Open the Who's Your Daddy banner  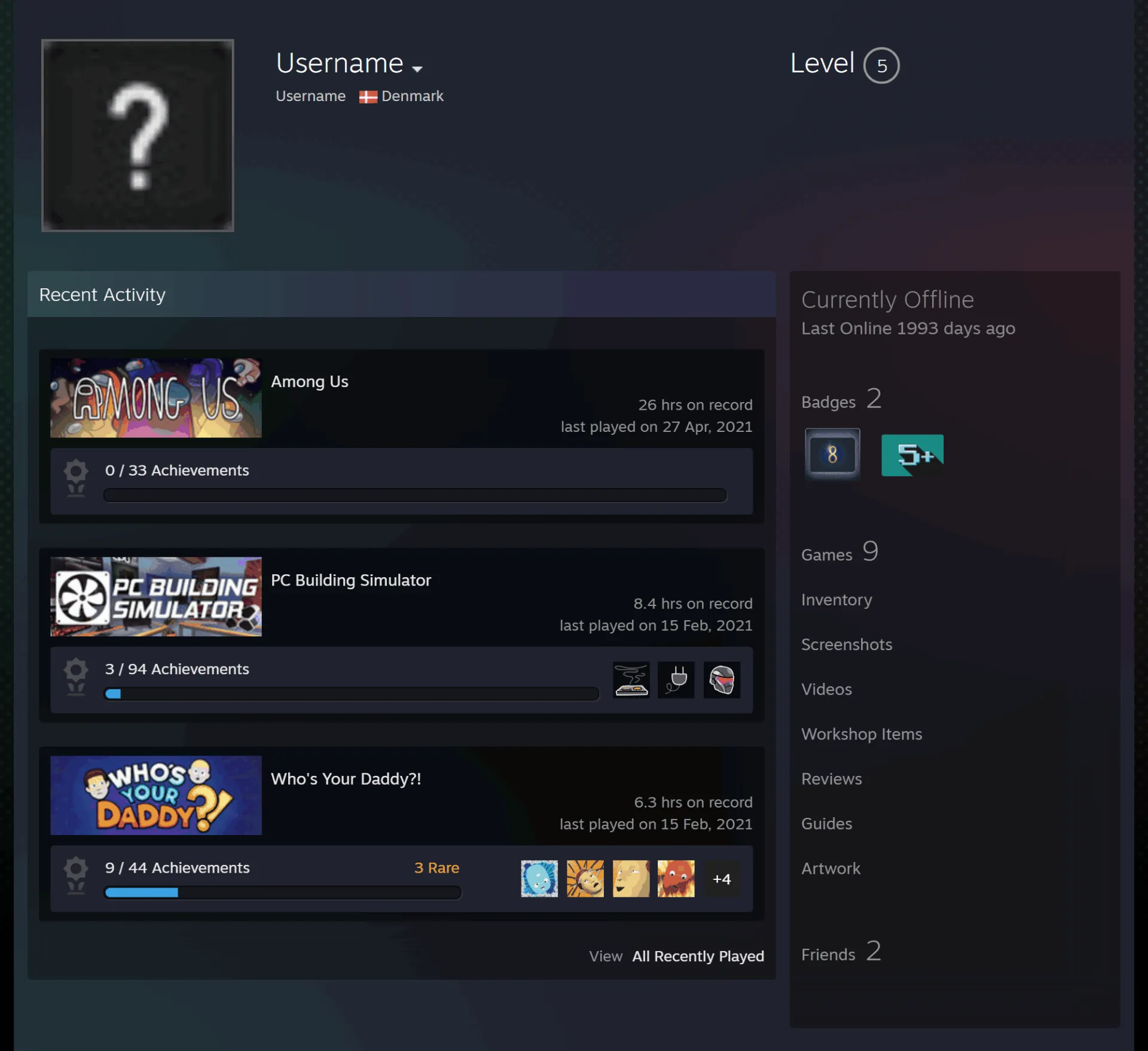(x=156, y=795)
